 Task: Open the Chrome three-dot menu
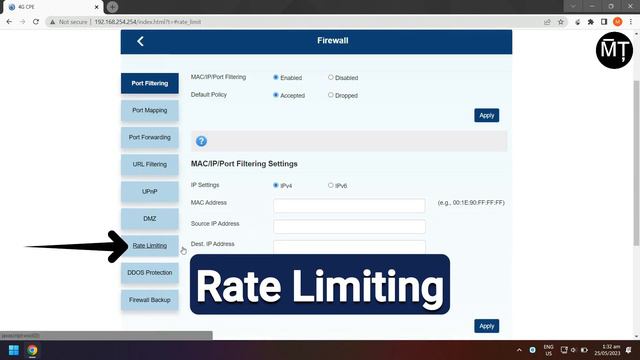[631, 22]
